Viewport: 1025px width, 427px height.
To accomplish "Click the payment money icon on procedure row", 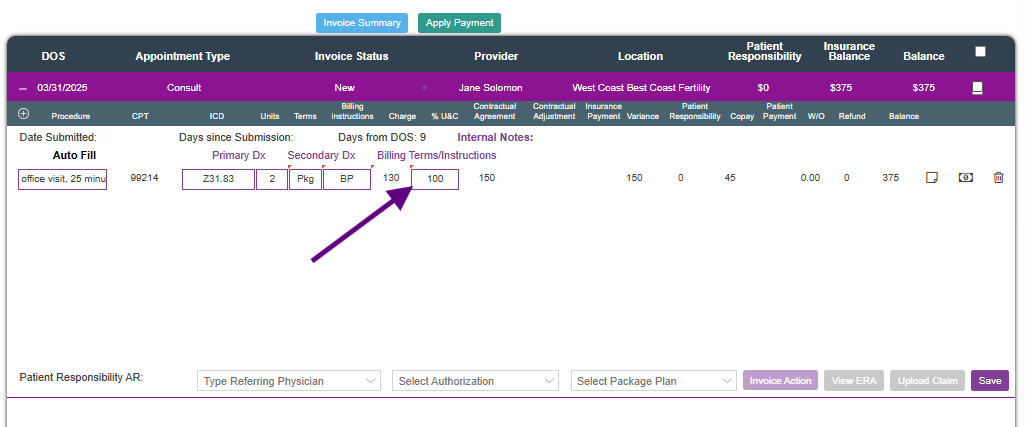I will [965, 178].
